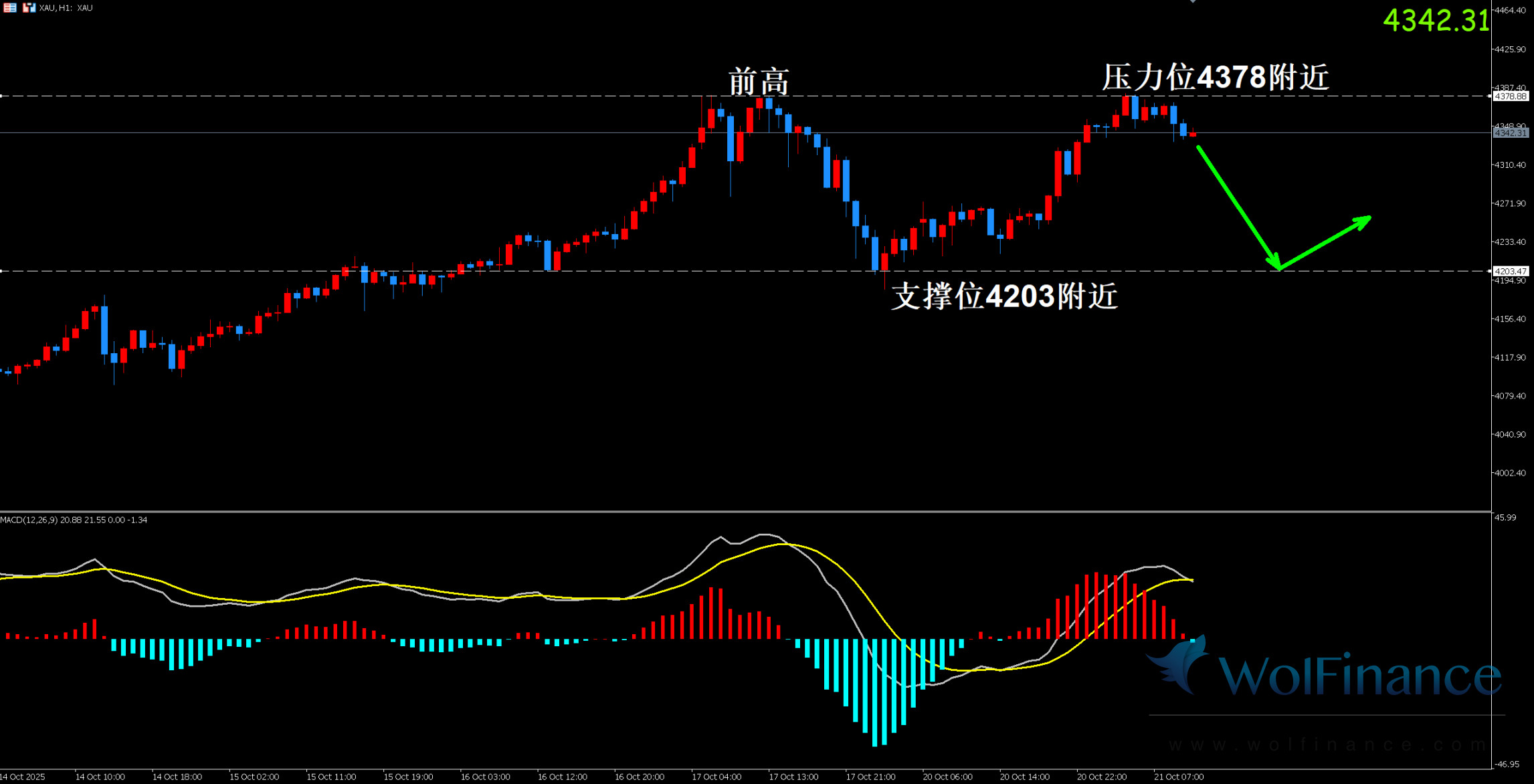Click the 14 Oct 2025 date label

(23, 777)
